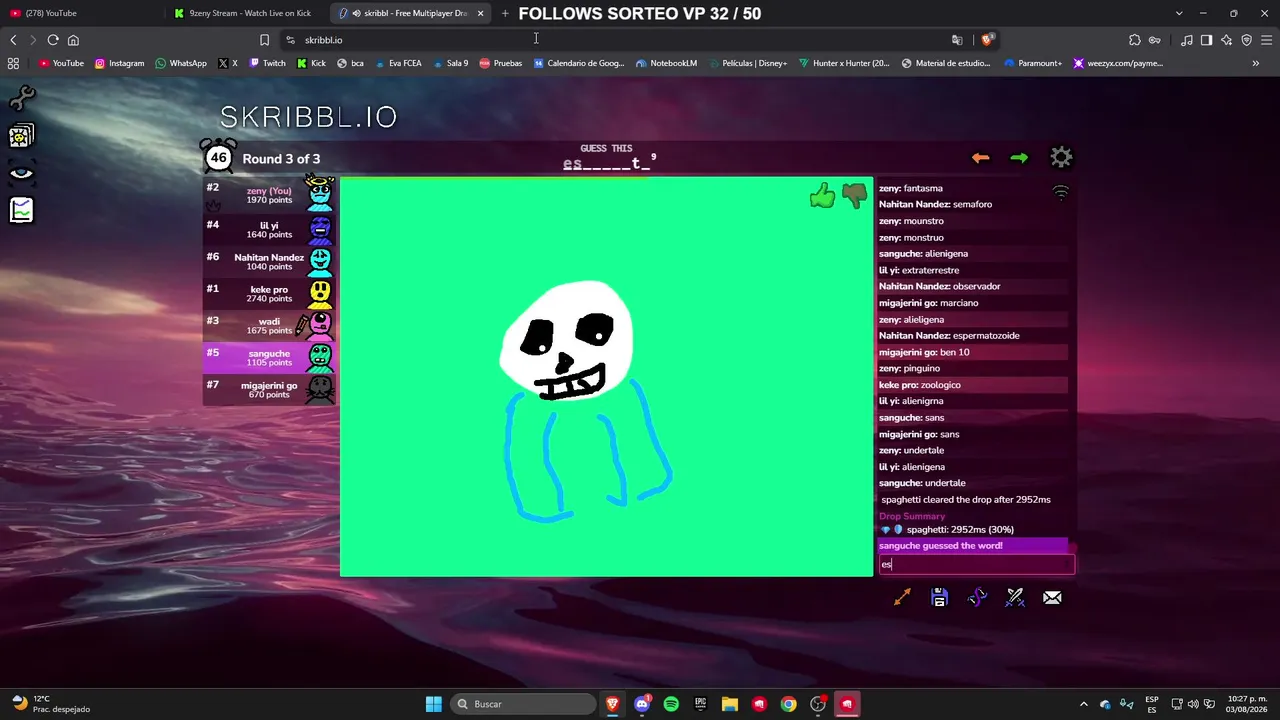Click the taskbar Buscar search box
This screenshot has height=720, width=1280.
[x=522, y=704]
